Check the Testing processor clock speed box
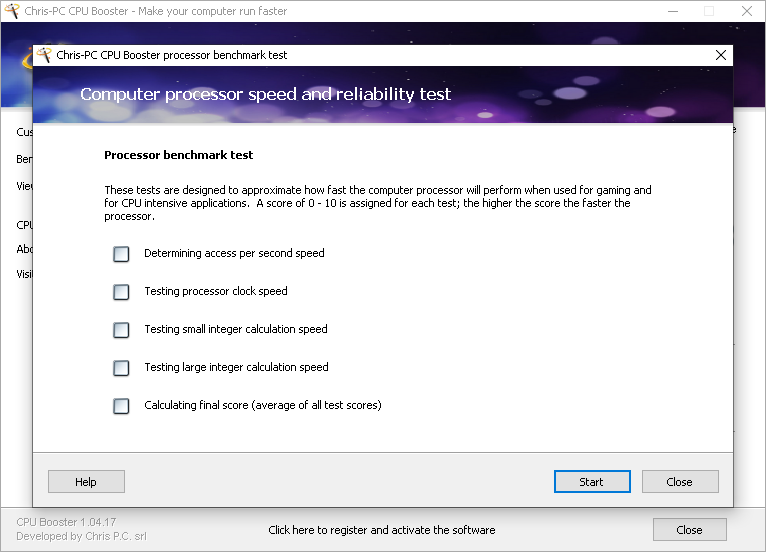766x552 pixels. point(121,292)
